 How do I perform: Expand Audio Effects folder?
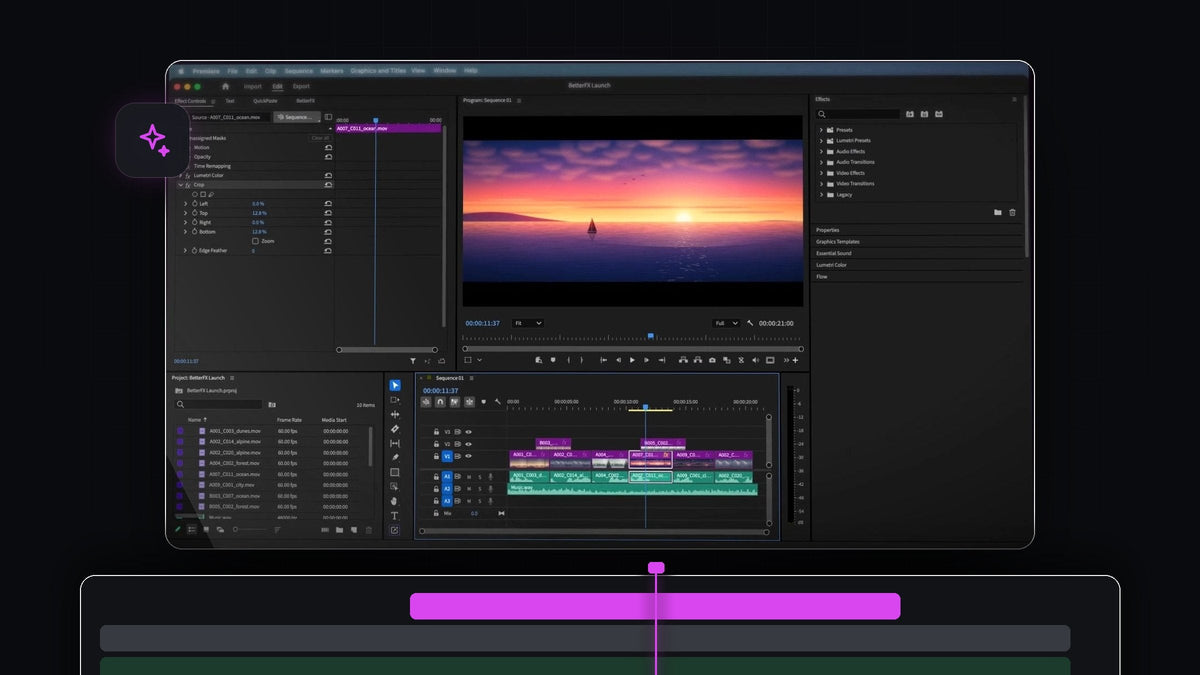tap(821, 152)
